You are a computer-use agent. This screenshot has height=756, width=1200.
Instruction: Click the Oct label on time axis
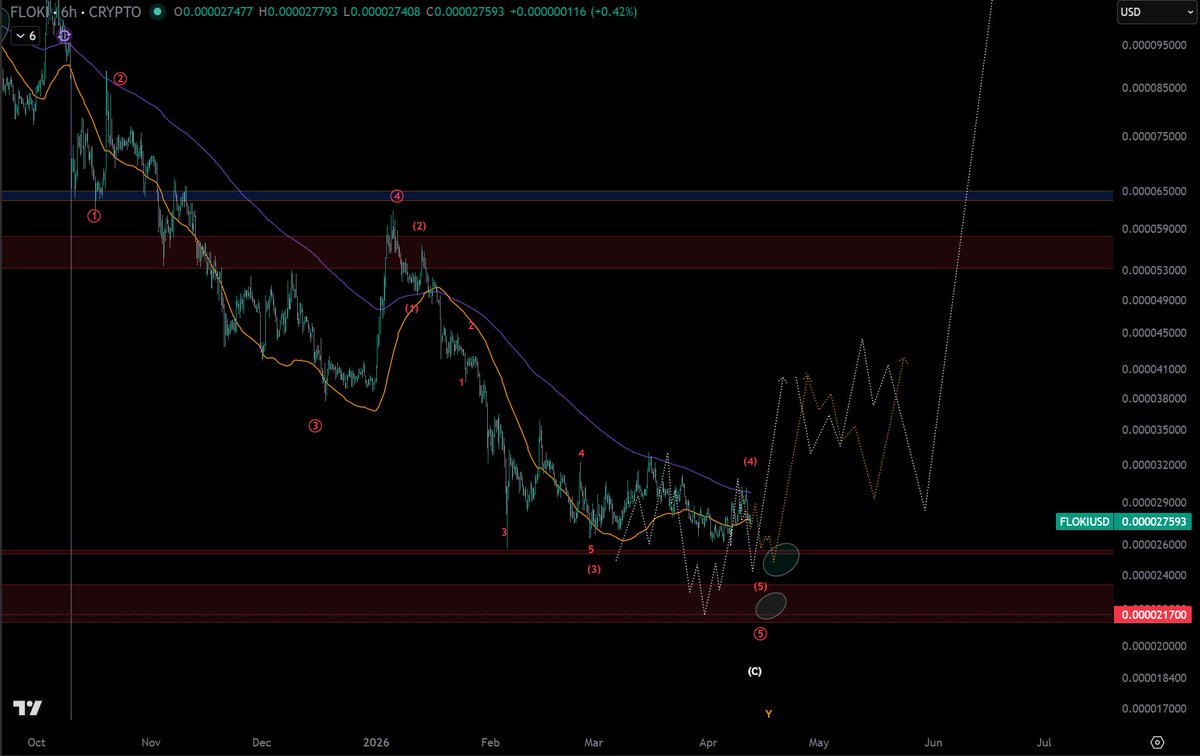point(37,743)
